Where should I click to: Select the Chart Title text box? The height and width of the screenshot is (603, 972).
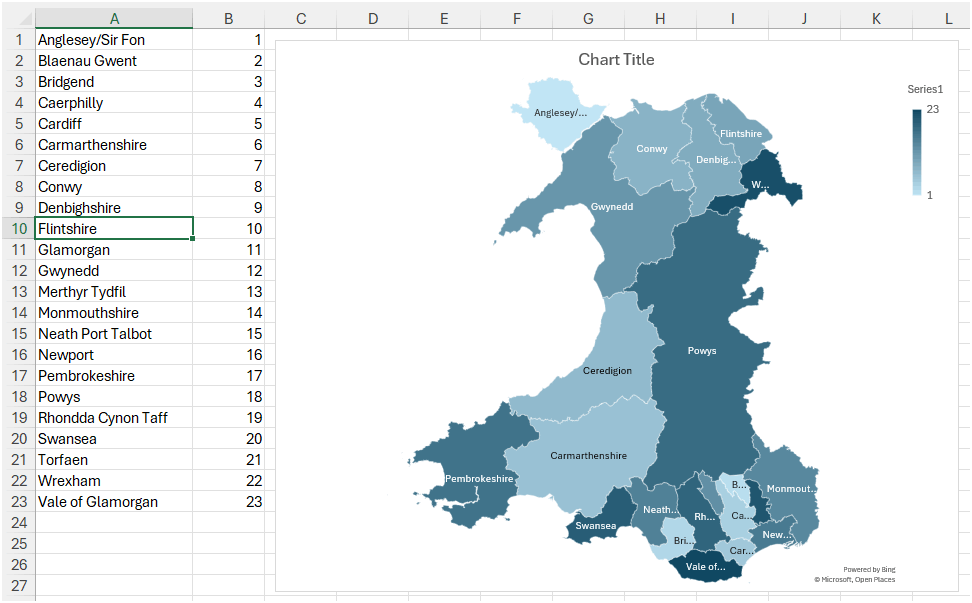coord(617,60)
